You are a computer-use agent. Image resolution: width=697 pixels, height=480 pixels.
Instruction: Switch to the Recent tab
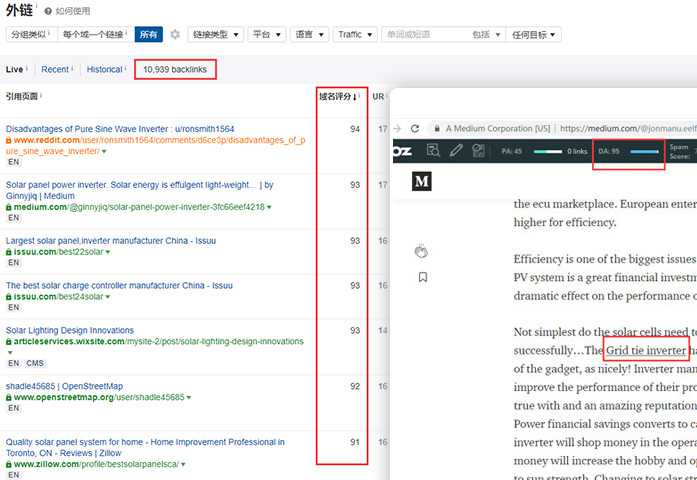coord(55,69)
